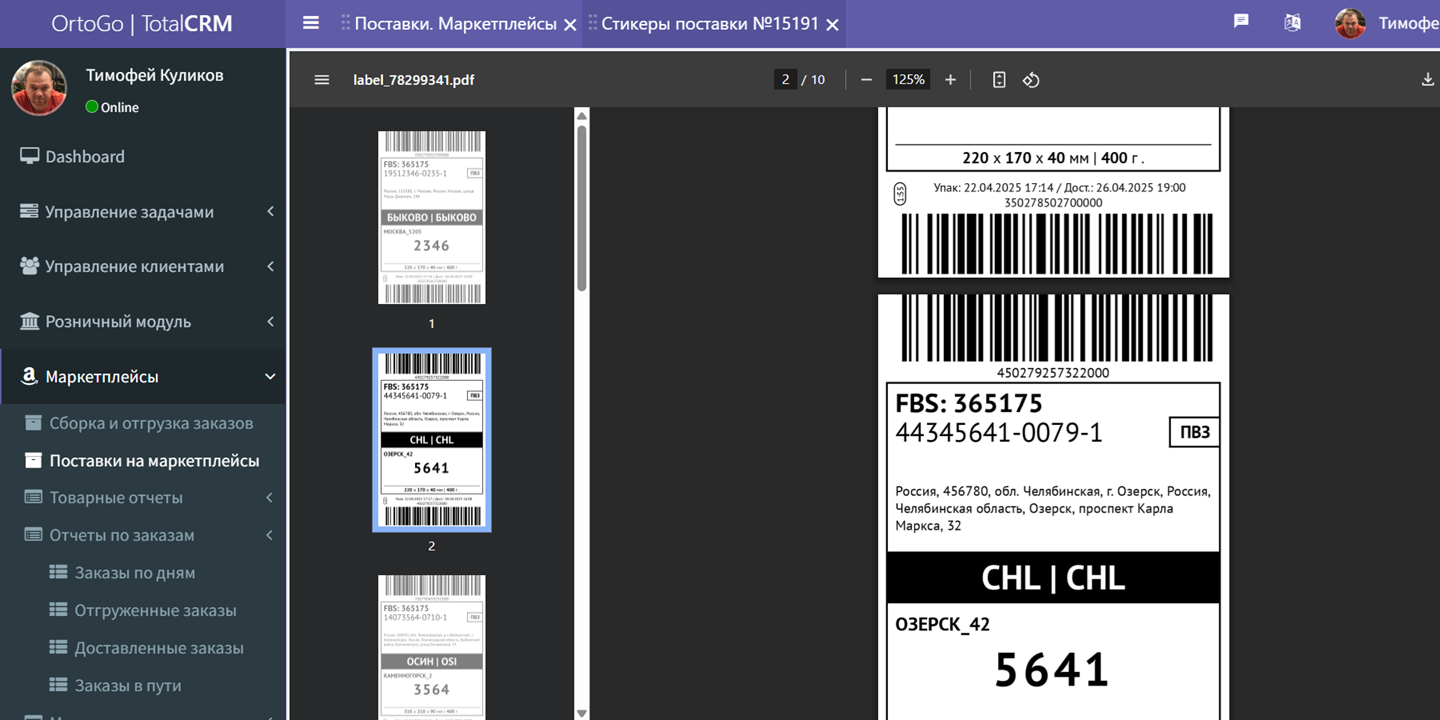
Task: Close the Поставки. Маркетплейсы tab
Action: coord(570,24)
